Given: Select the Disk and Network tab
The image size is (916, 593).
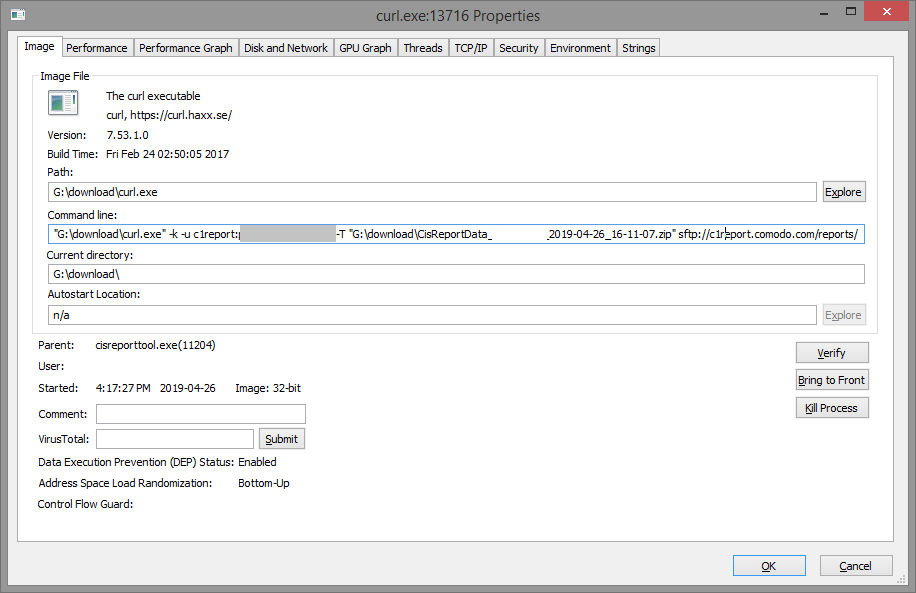Looking at the screenshot, I should (286, 48).
